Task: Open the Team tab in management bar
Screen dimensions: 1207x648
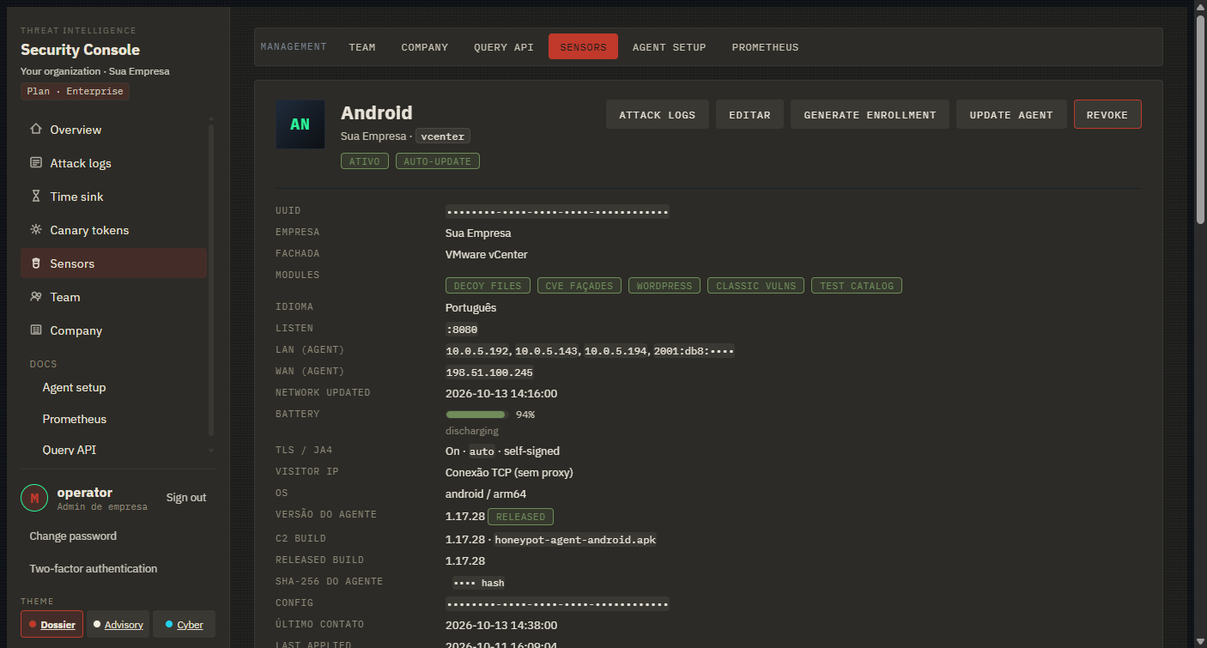Action: [362, 47]
